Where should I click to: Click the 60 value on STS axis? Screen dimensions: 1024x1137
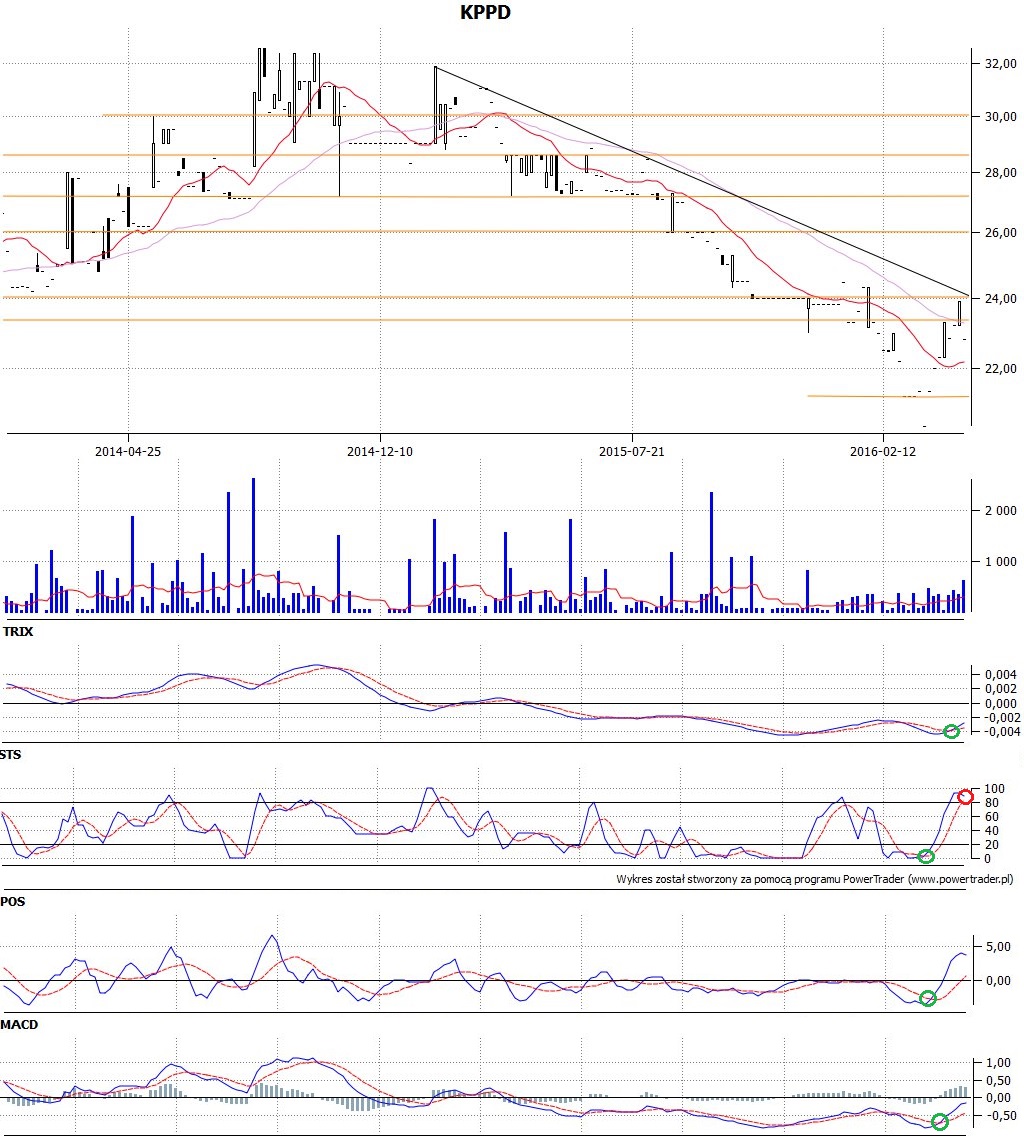[991, 816]
